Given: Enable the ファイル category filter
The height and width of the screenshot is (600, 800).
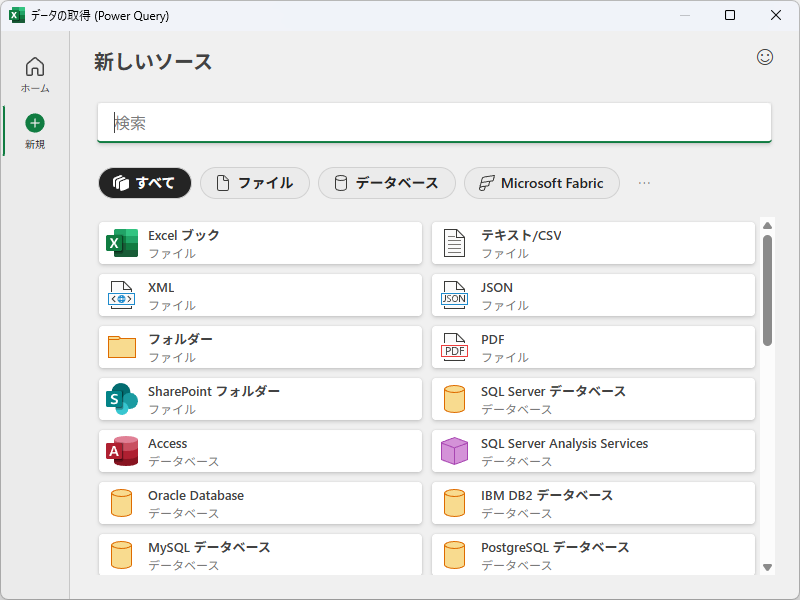Looking at the screenshot, I should pyautogui.click(x=254, y=183).
